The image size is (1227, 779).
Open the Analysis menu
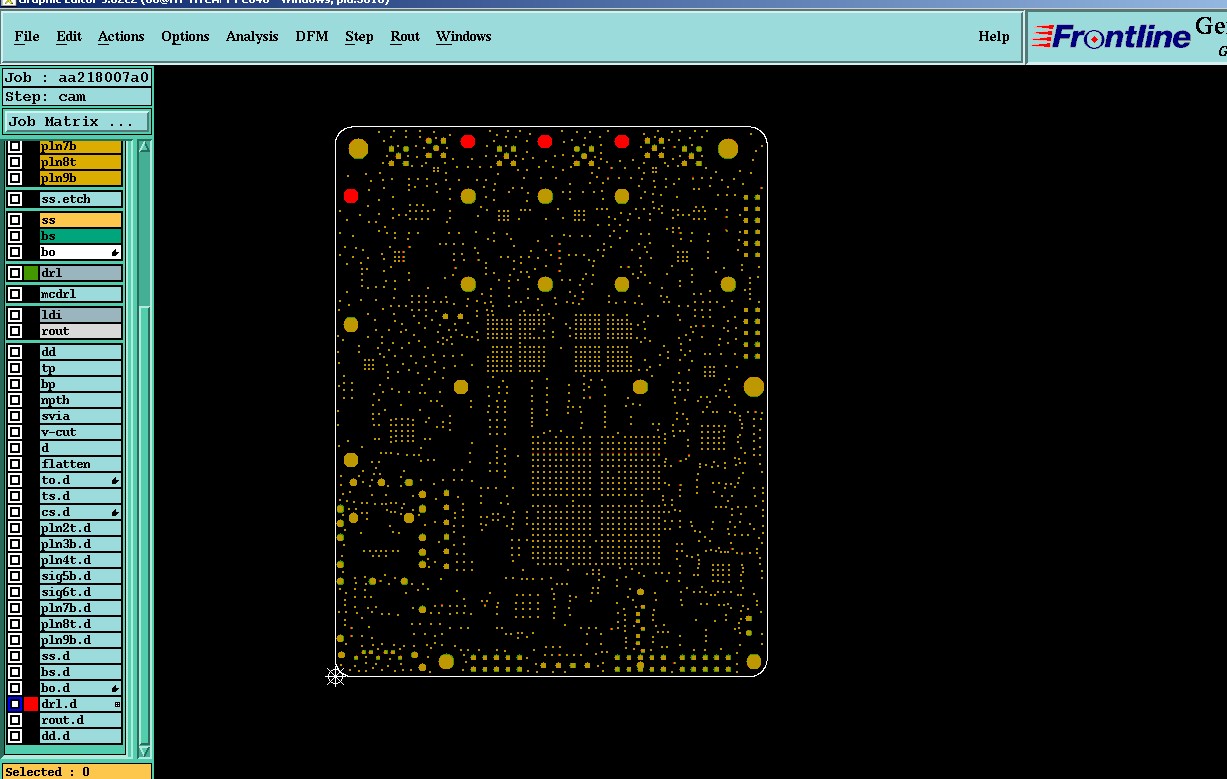pyautogui.click(x=252, y=36)
